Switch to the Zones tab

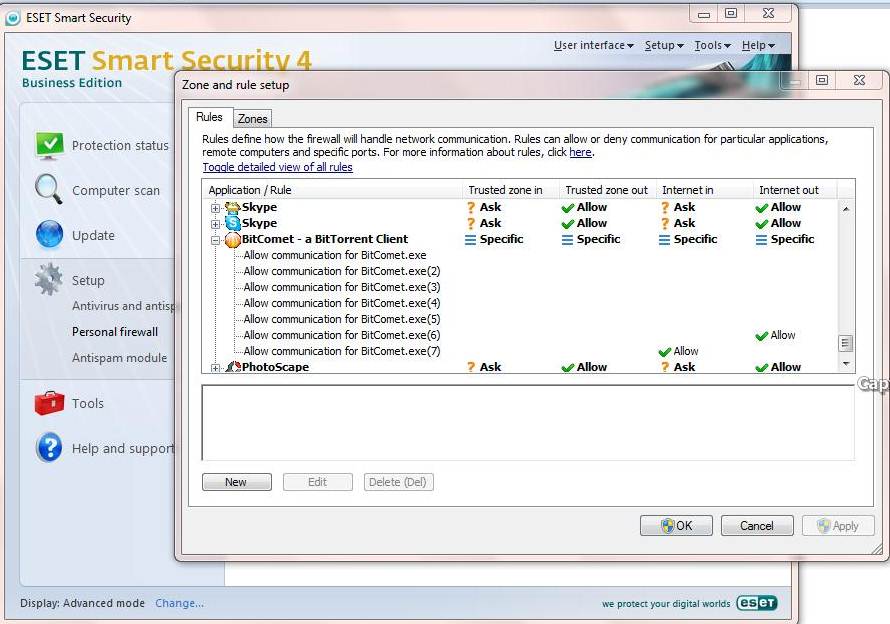coord(253,119)
